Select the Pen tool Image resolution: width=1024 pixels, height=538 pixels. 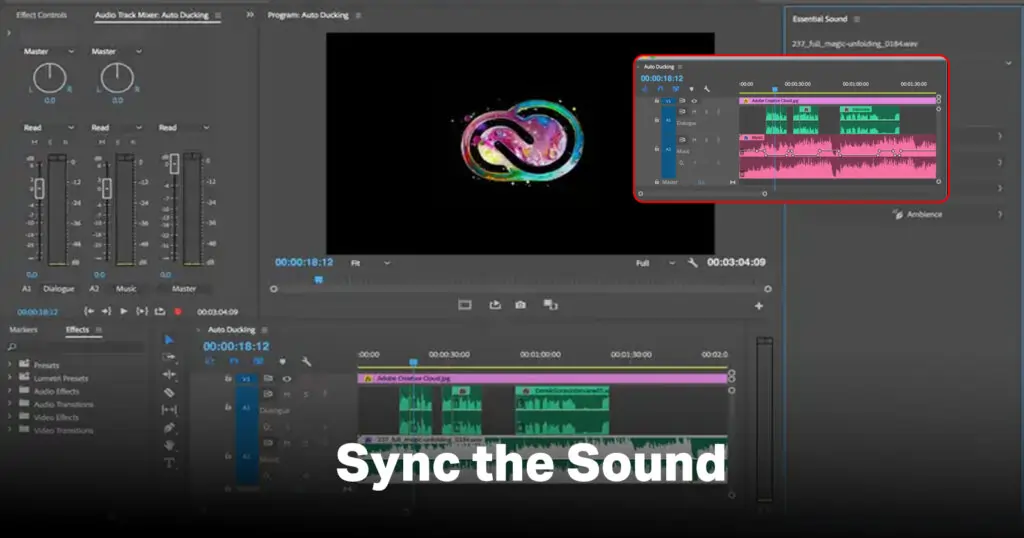169,427
